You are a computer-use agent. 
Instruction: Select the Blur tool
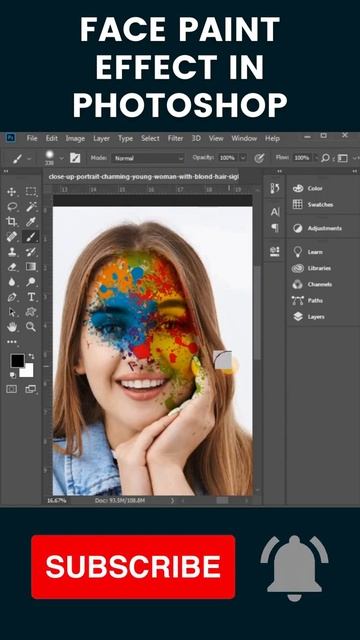(x=11, y=282)
